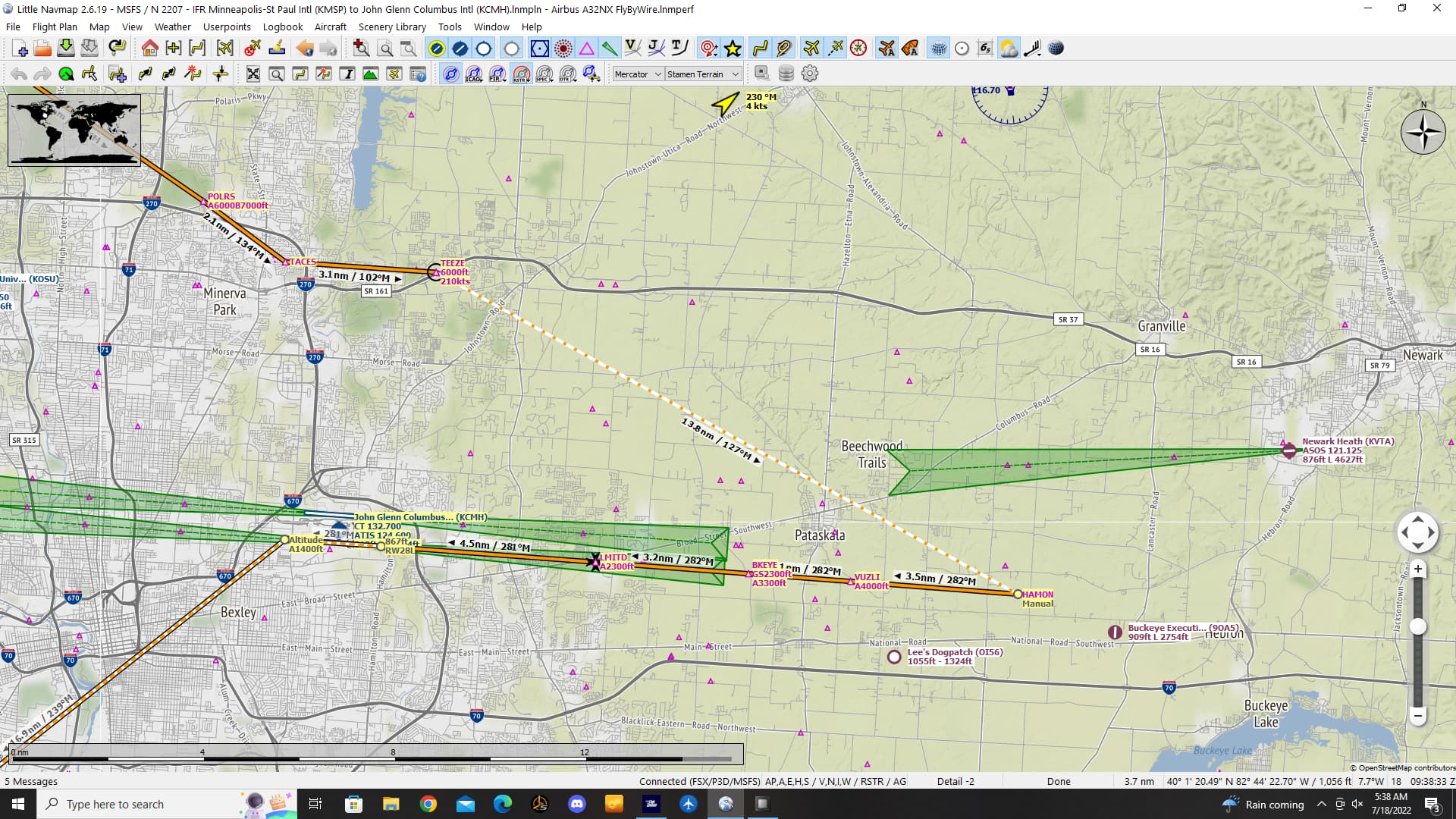Click the map zoom in magnifier icon
This screenshot has height=819, width=1456.
coord(361,49)
